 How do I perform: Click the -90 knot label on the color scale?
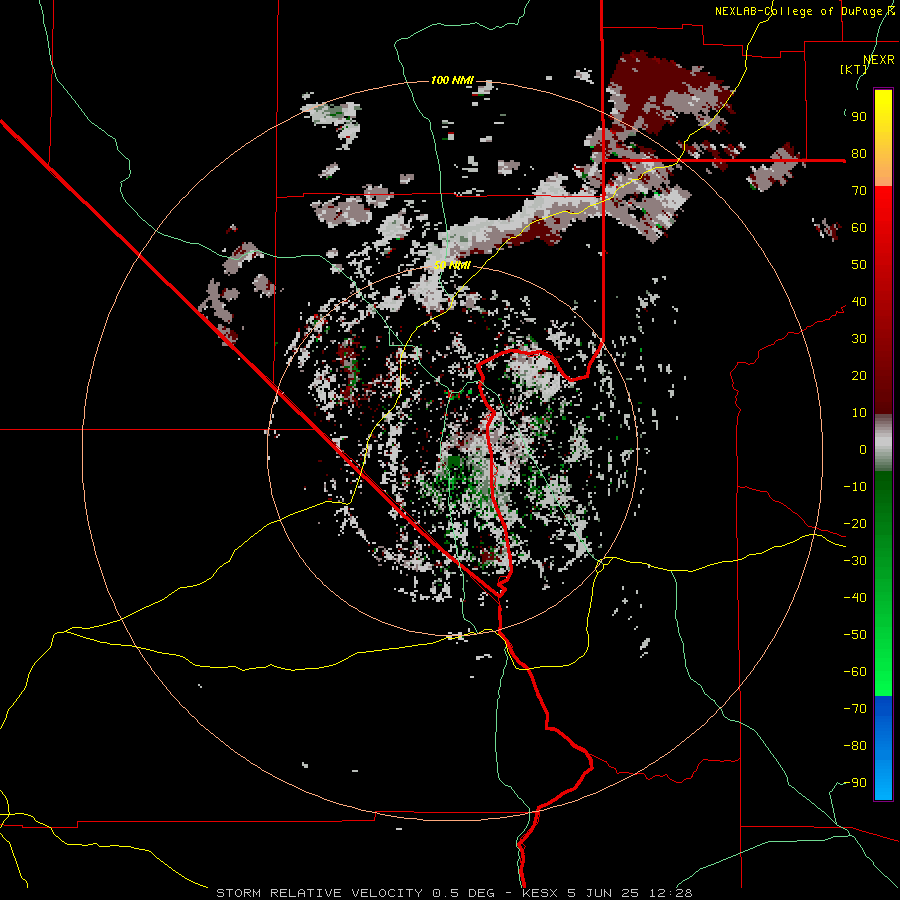(x=855, y=783)
